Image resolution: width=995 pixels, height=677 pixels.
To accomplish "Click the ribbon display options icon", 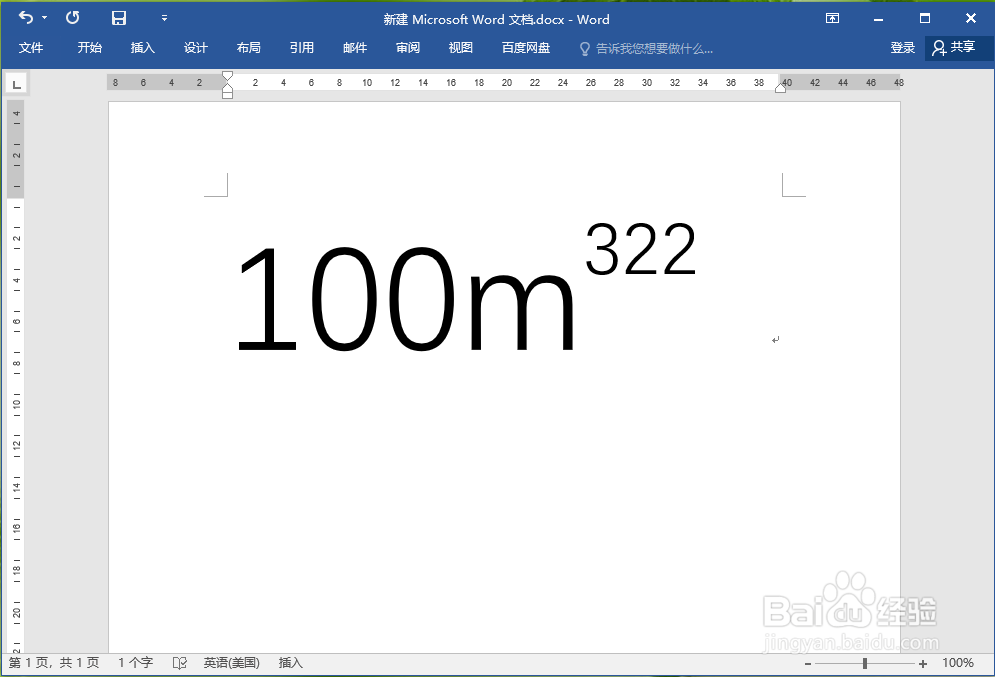I will pos(832,18).
